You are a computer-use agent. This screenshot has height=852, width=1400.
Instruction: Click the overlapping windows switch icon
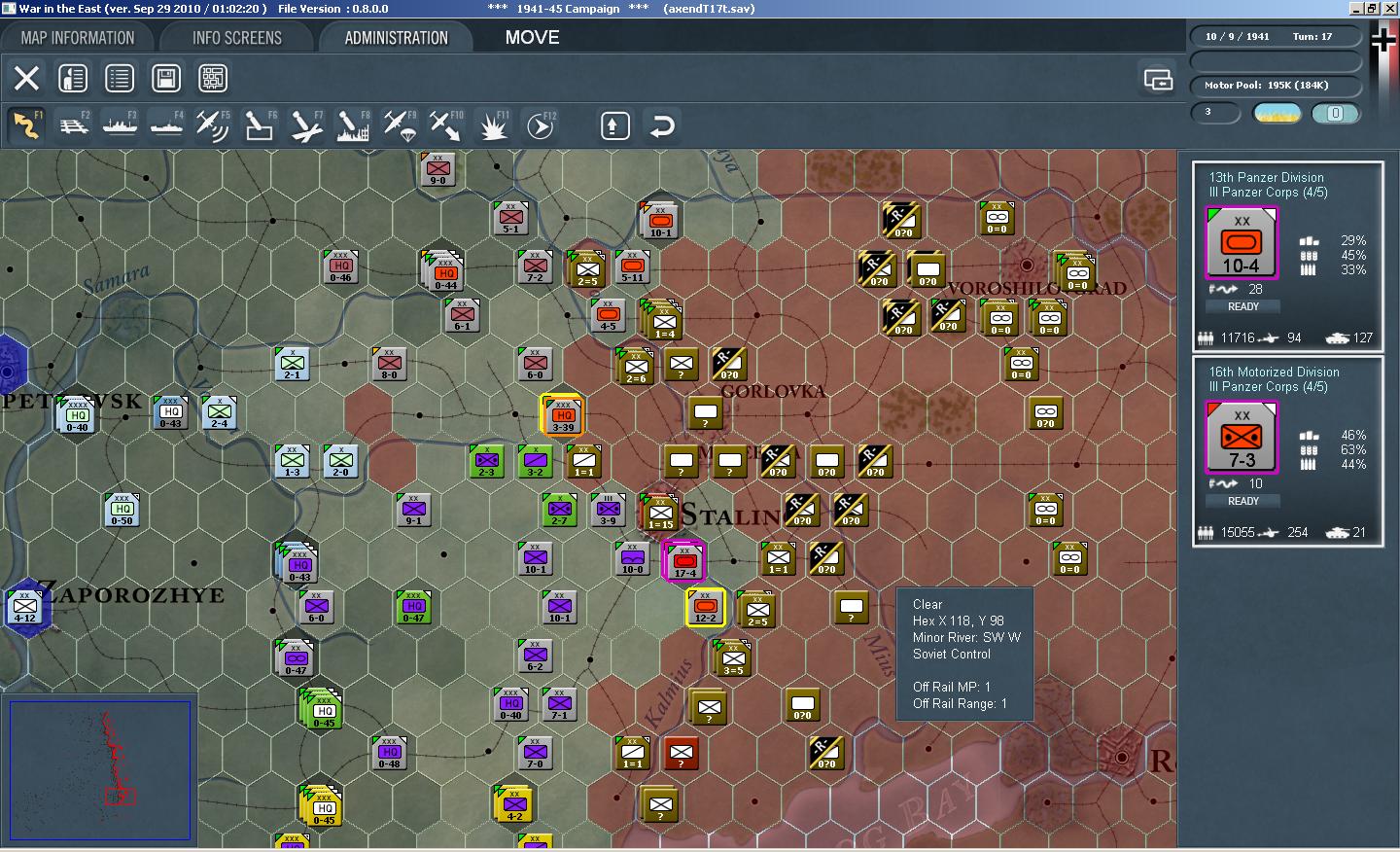click(1158, 79)
